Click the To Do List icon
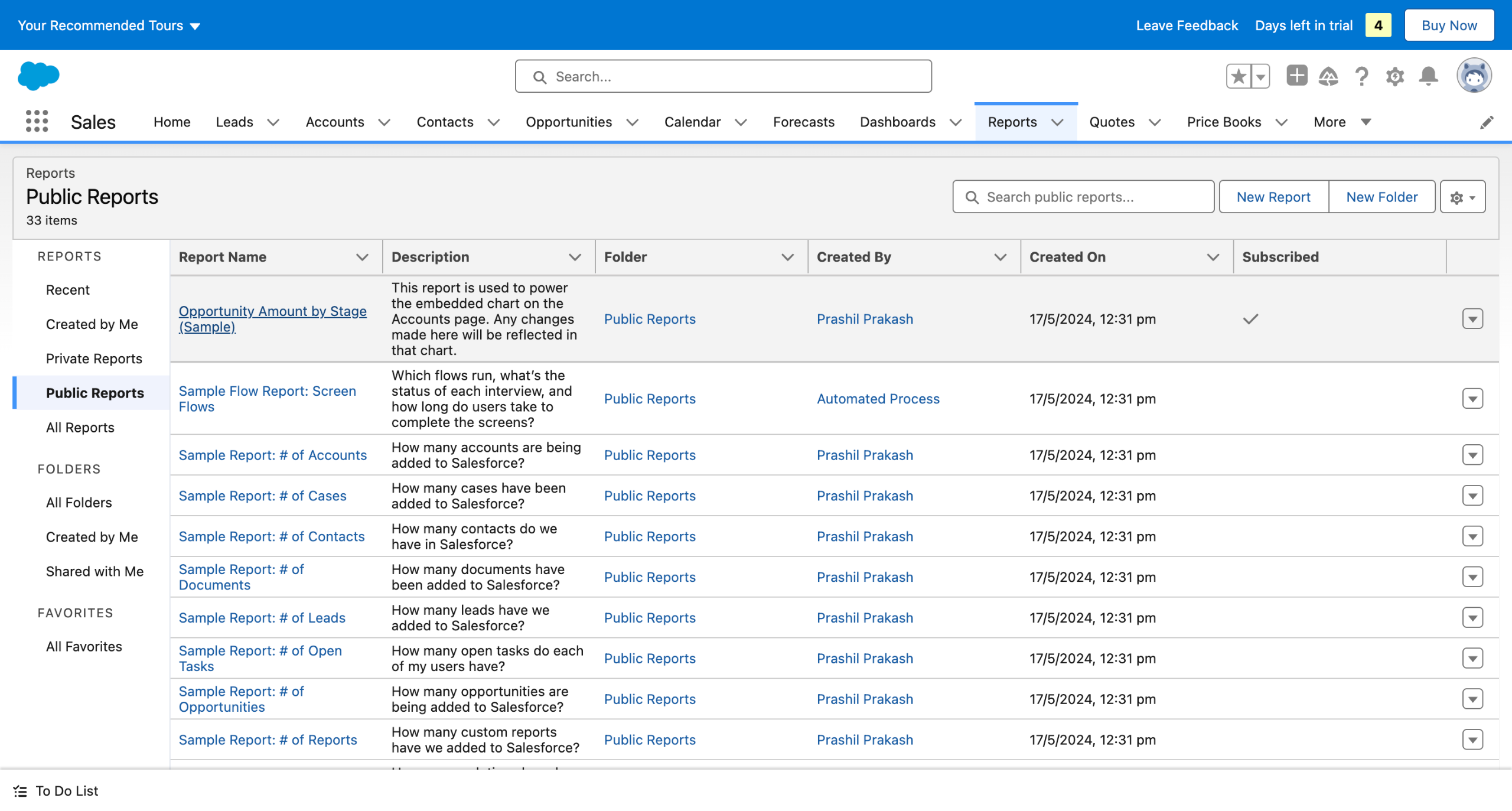 tap(21, 791)
